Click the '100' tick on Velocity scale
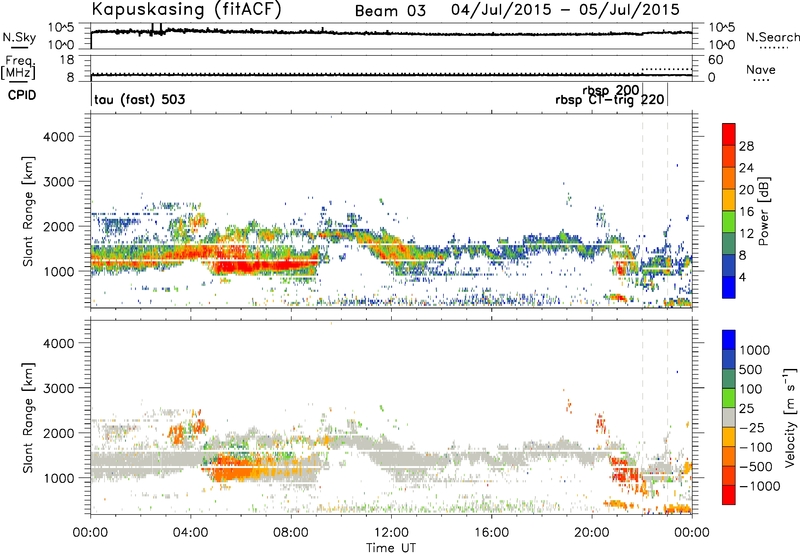800x554 pixels. [x=751, y=389]
